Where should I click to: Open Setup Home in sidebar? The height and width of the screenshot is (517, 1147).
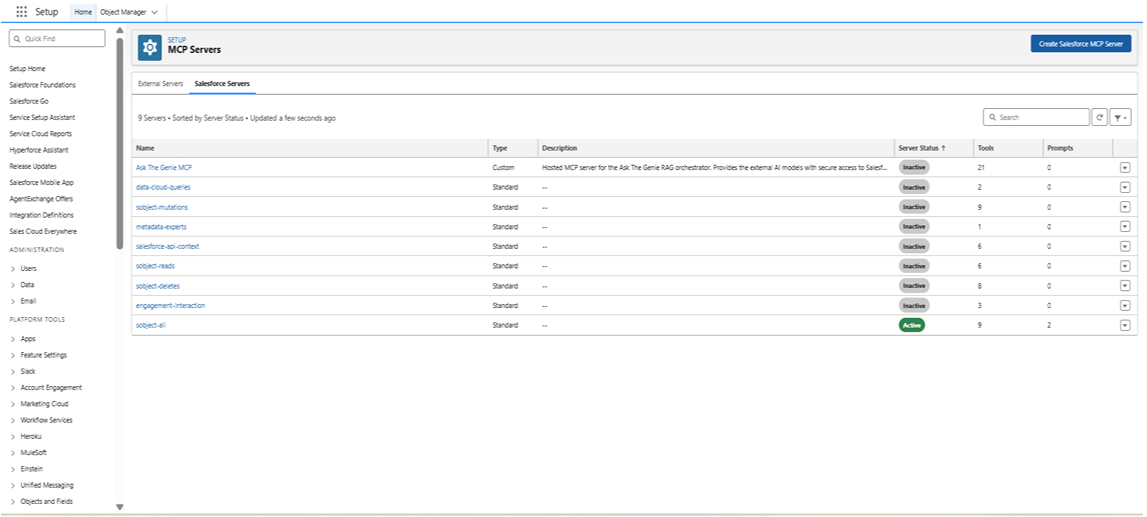27,69
